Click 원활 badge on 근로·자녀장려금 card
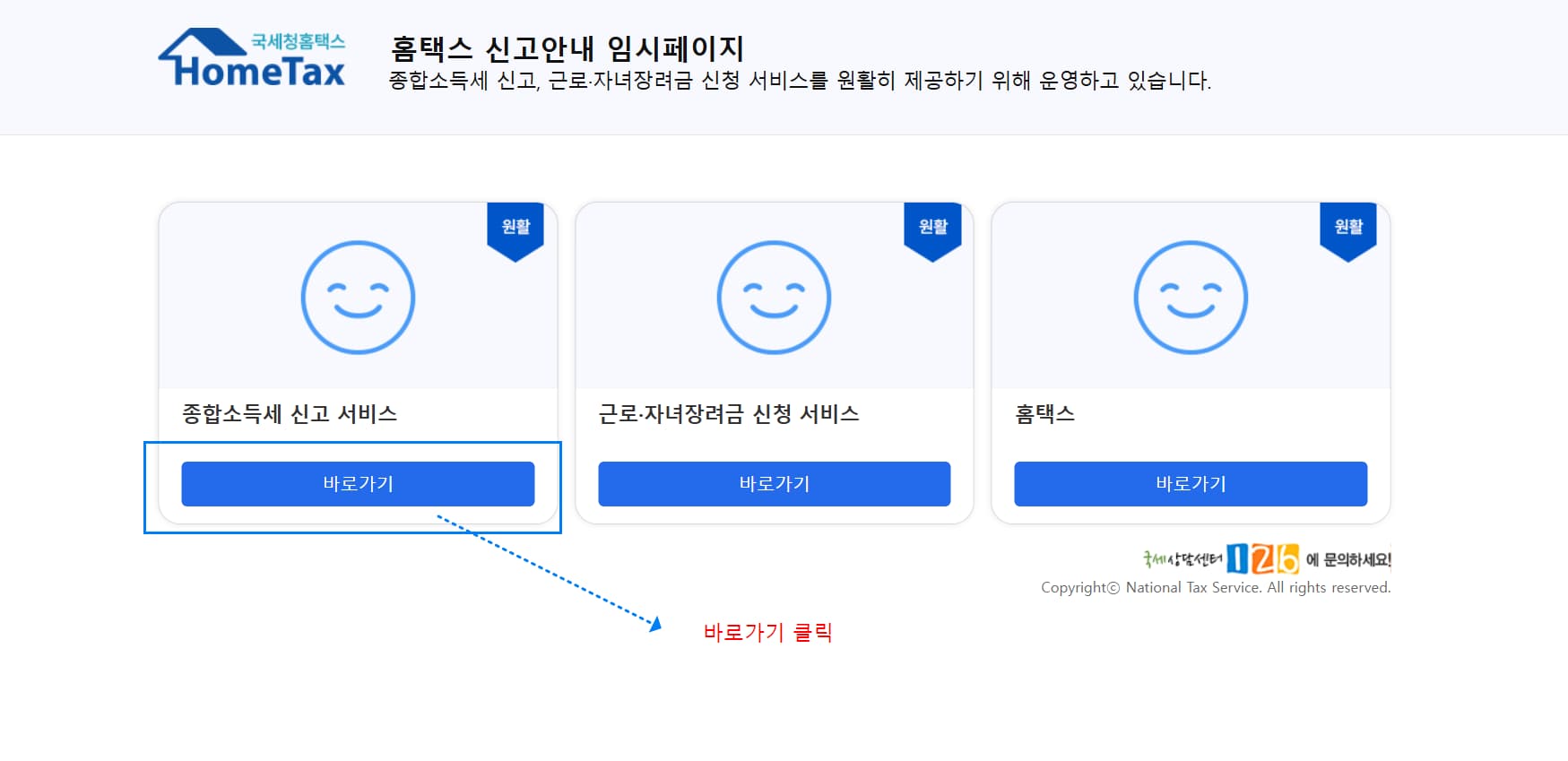Image resolution: width=1568 pixels, height=761 pixels. [932, 231]
